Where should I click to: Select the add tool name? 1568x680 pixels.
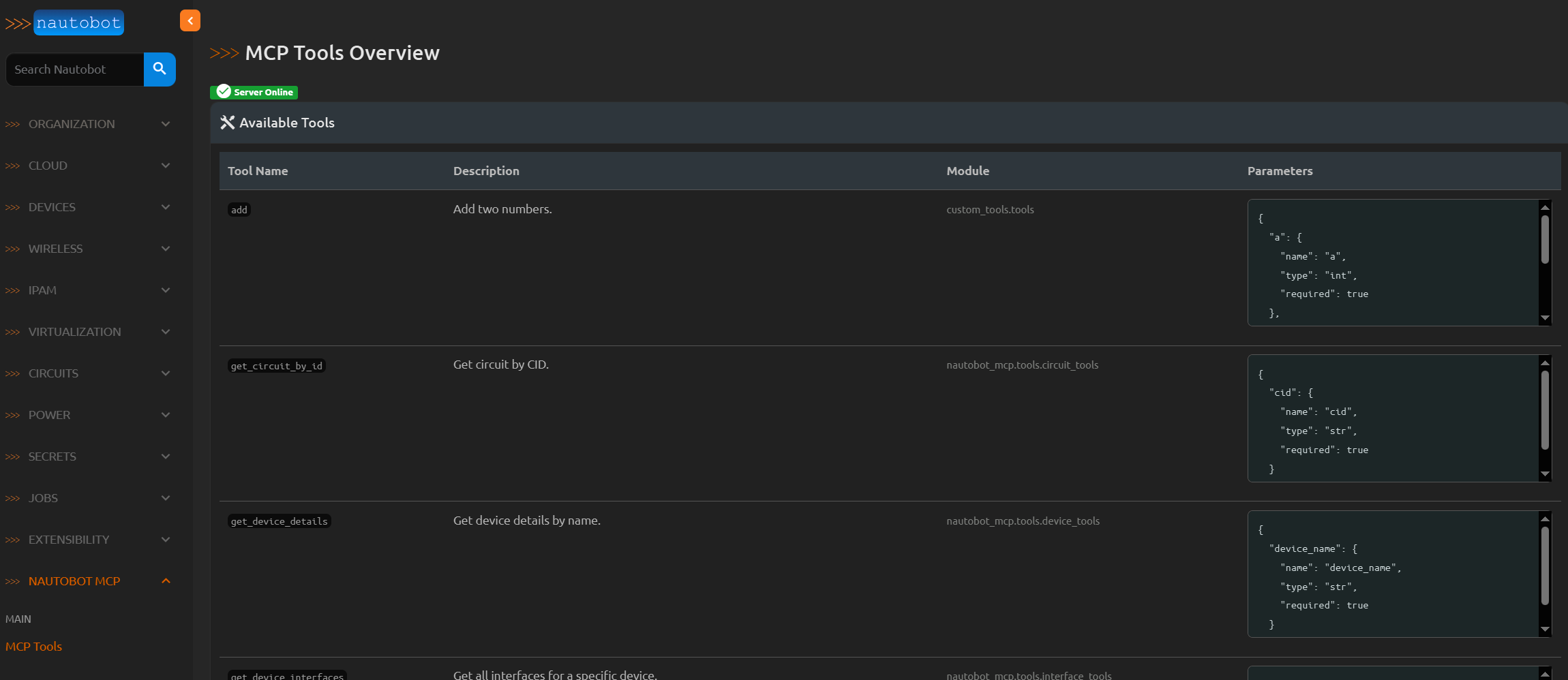point(239,210)
